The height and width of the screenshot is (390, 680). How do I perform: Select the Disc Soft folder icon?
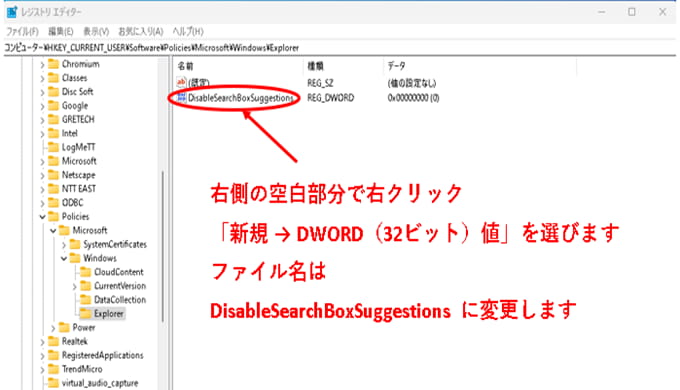point(53,92)
